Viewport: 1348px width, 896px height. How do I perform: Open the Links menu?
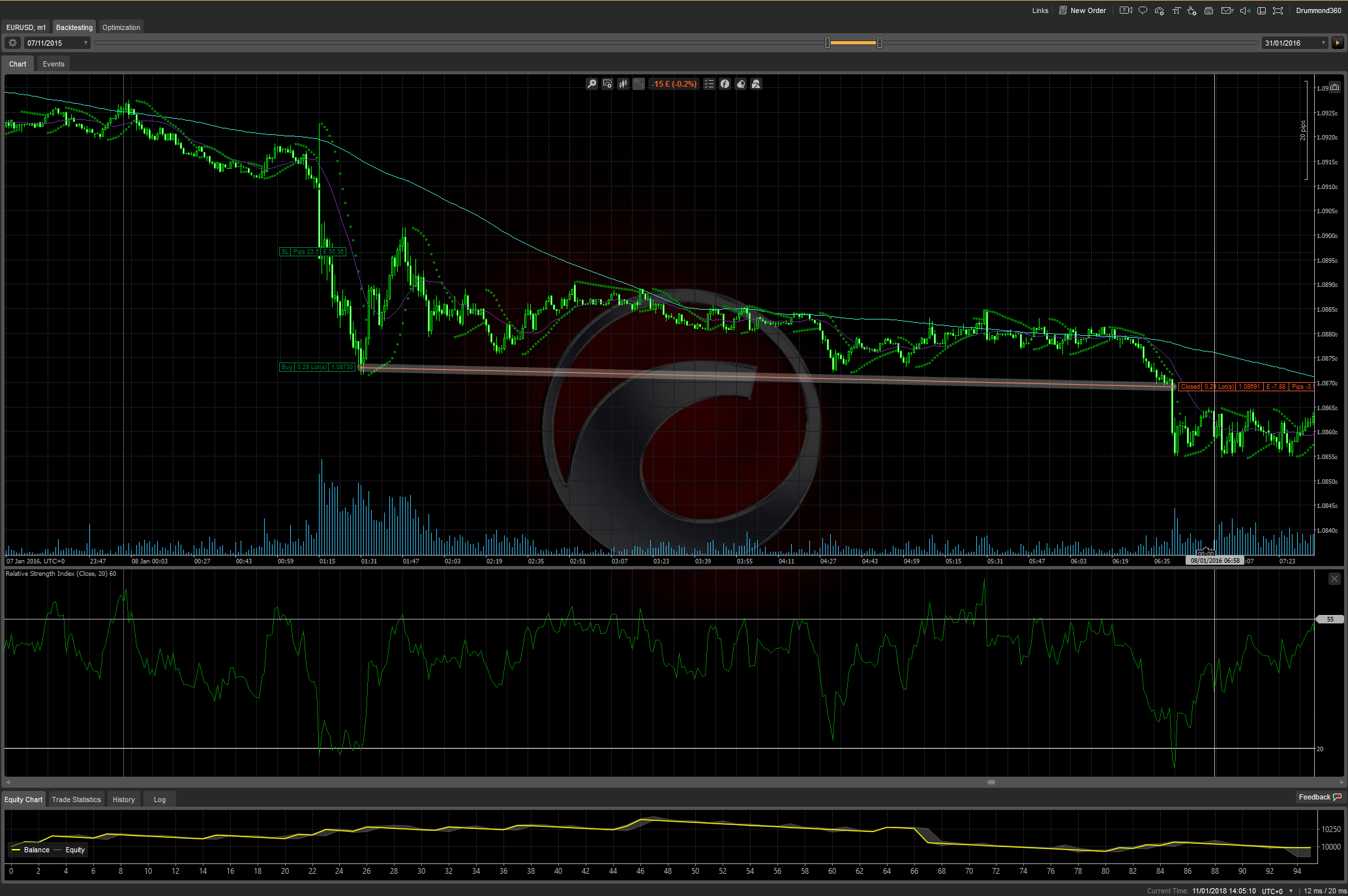pos(1040,10)
